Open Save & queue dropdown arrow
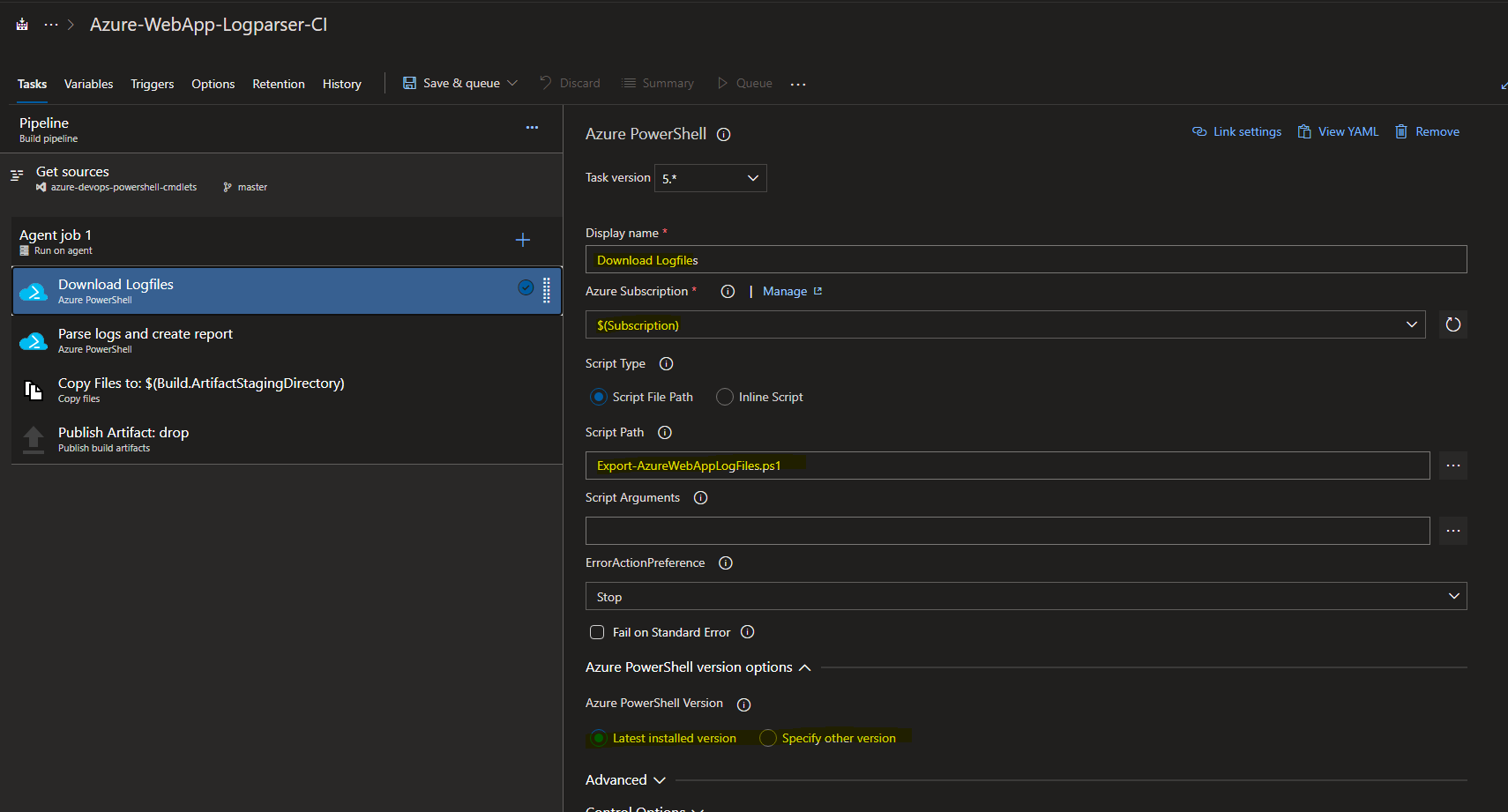Viewport: 1508px width, 812px height. point(512,84)
